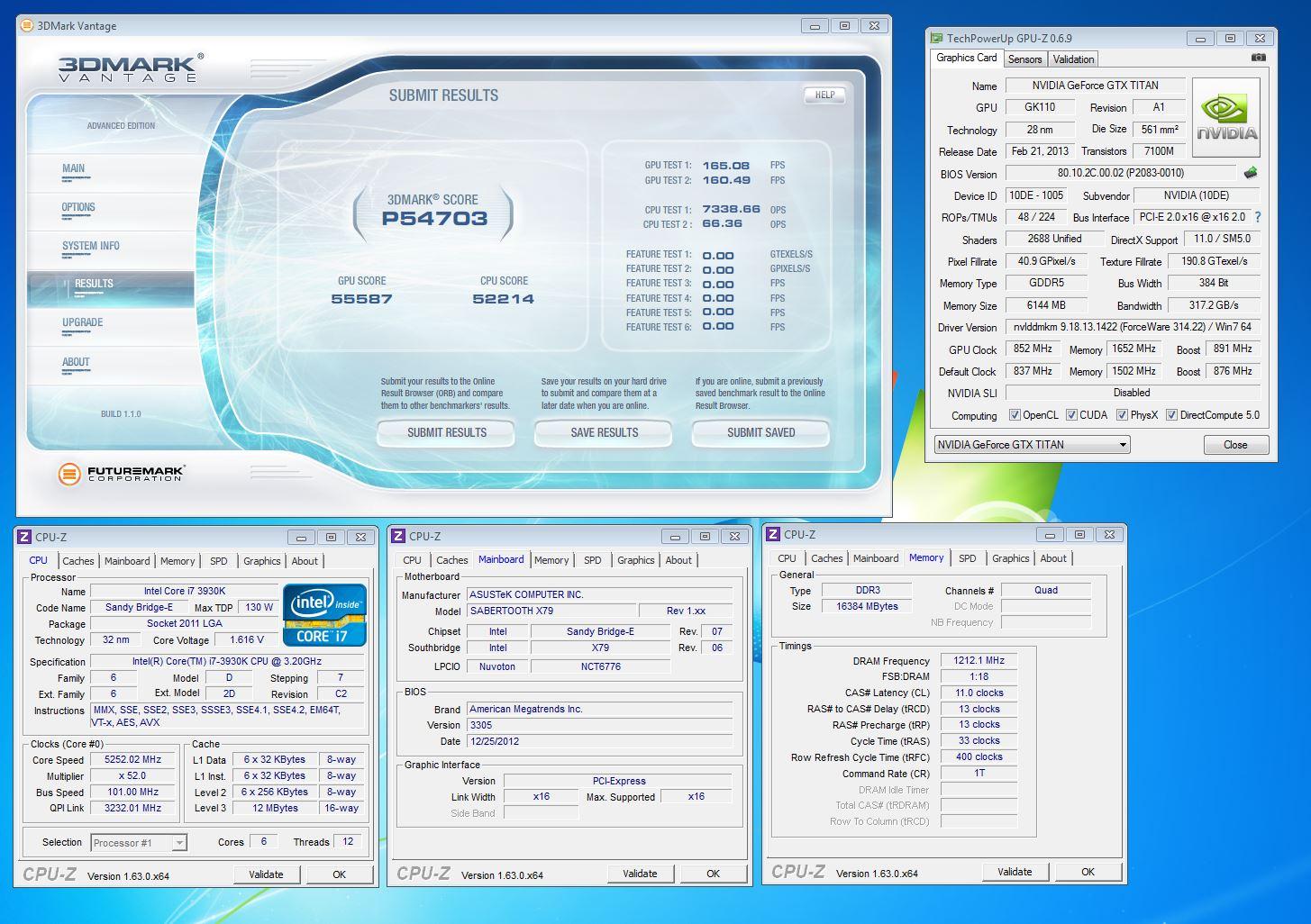Click the 3DMark Vantage logo
Image resolution: width=1311 pixels, height=924 pixels.
(x=131, y=68)
